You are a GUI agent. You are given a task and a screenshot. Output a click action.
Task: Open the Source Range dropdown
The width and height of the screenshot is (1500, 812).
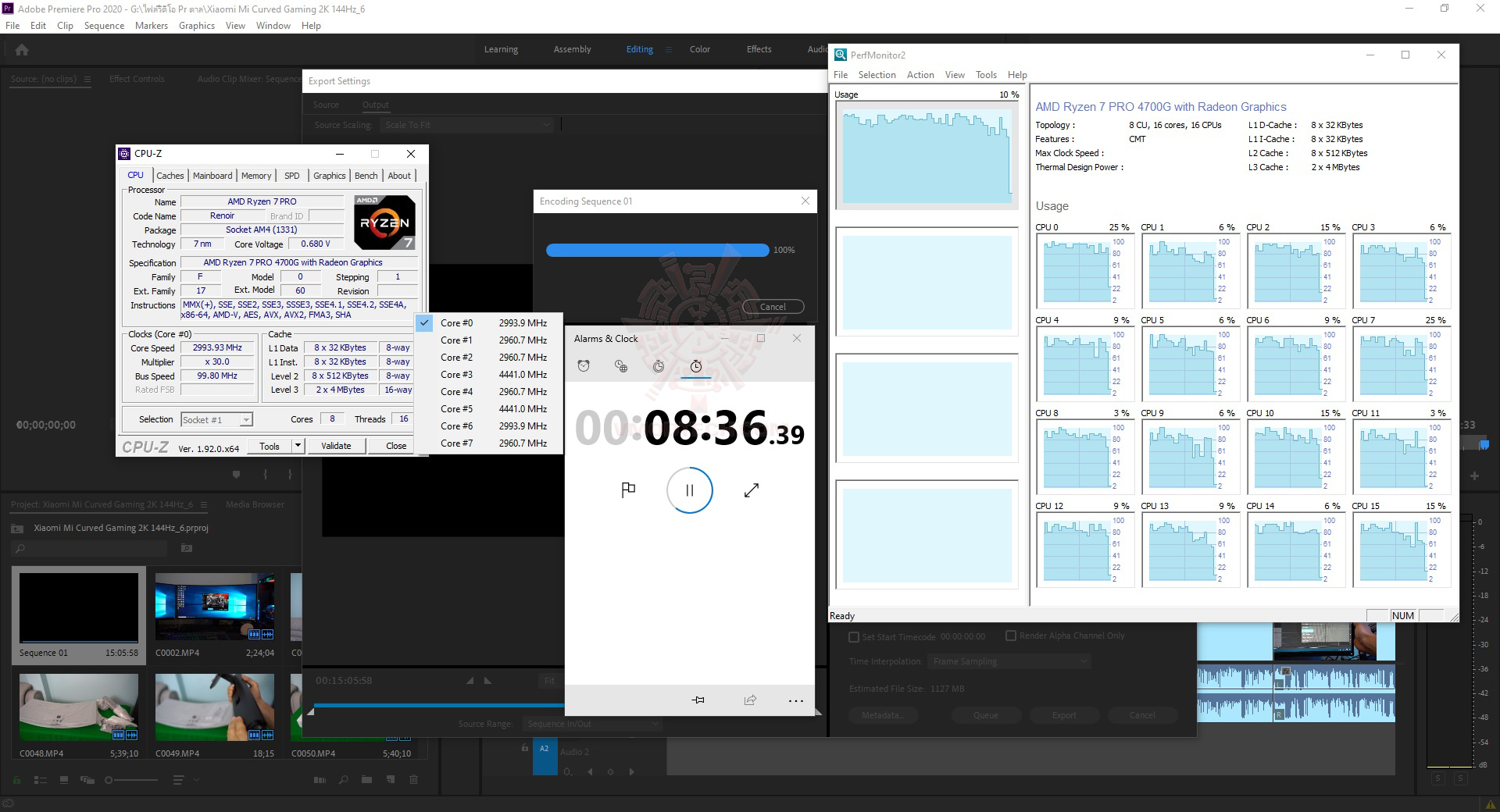tap(592, 724)
